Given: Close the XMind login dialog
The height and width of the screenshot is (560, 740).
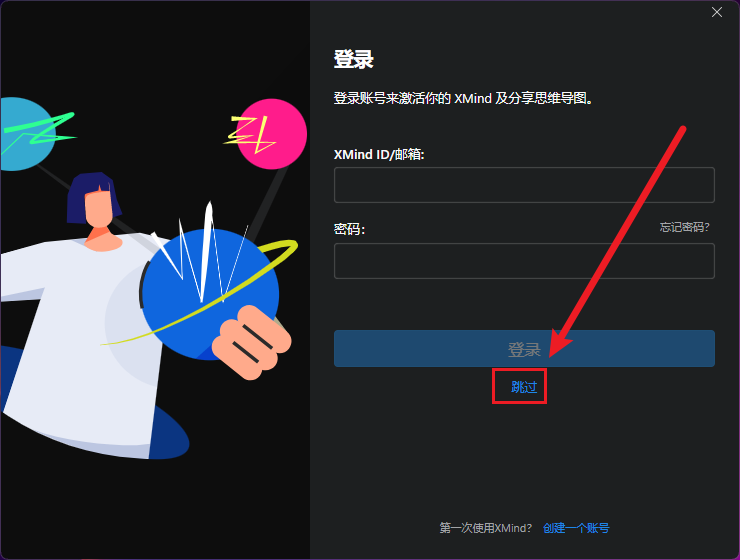Looking at the screenshot, I should [716, 12].
